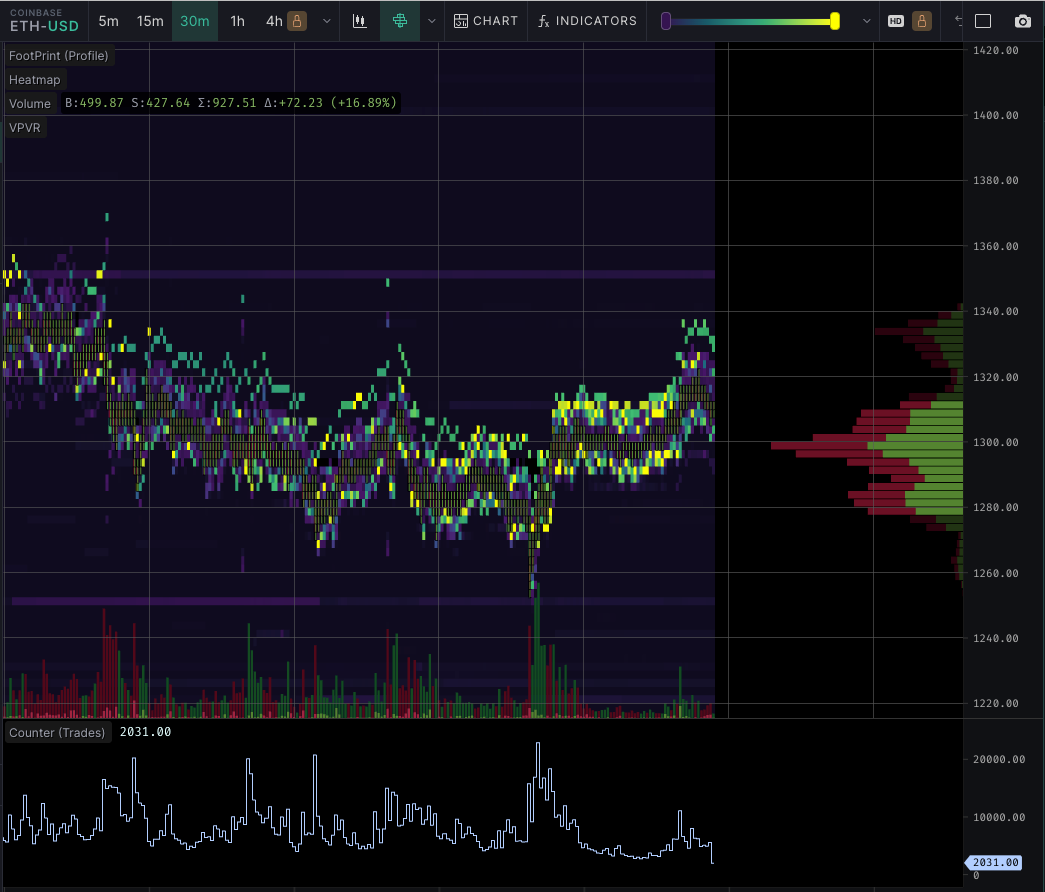
Task: Click the Counter value 2031.00 readout
Action: point(145,732)
